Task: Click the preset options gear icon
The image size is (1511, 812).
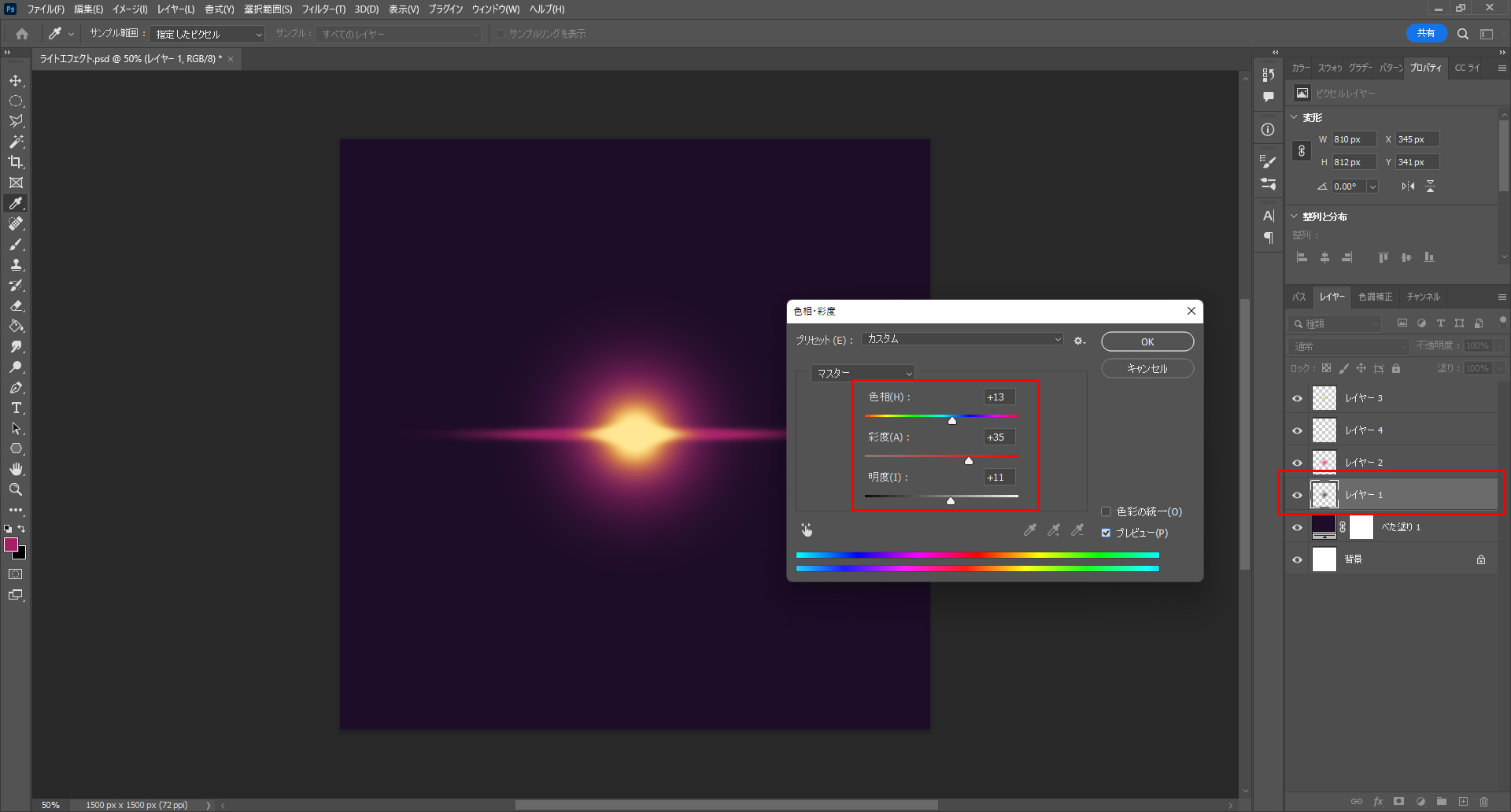Action: 1080,341
